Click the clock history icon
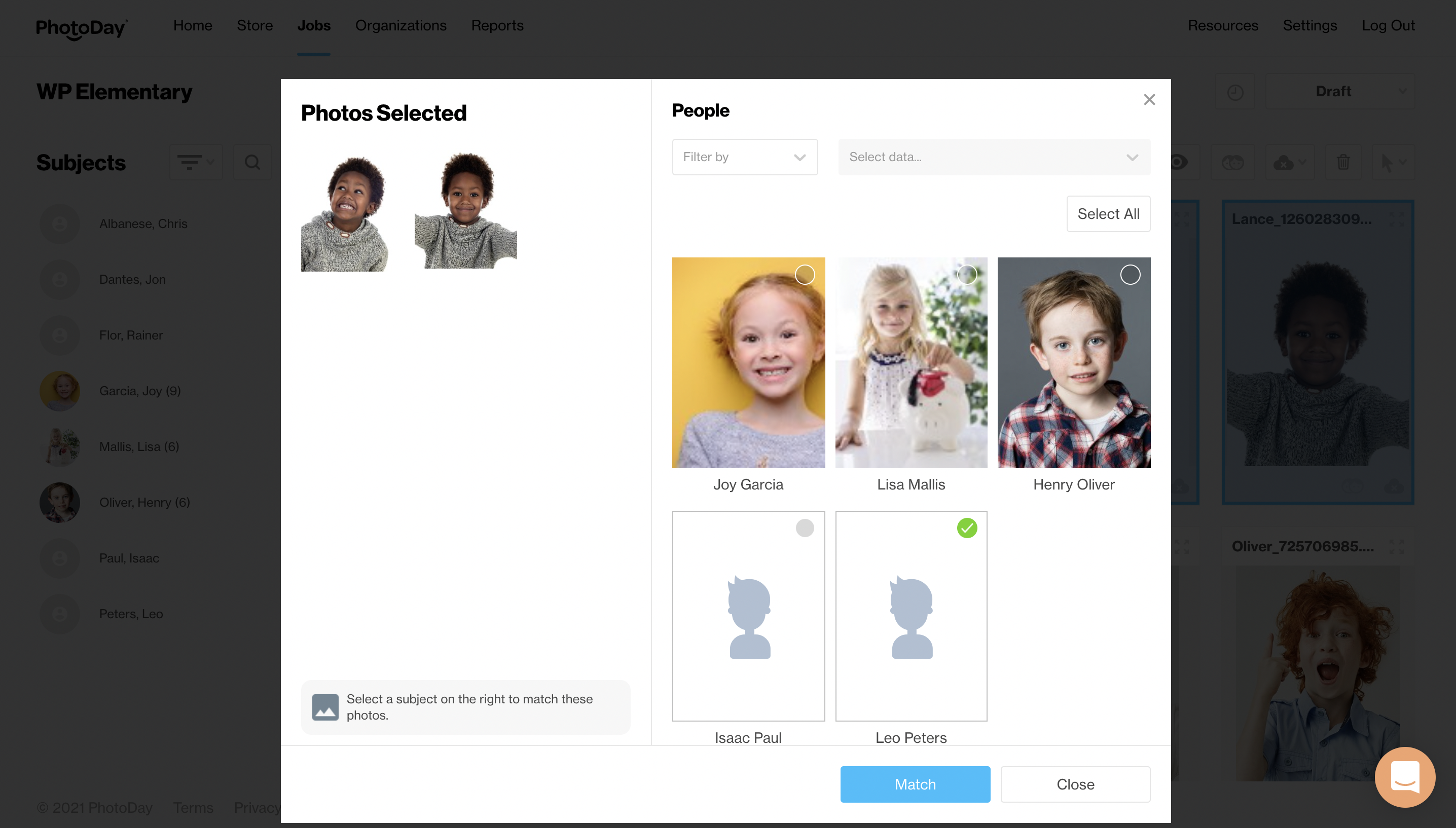Screen dimensions: 1456x828 pyautogui.click(x=1235, y=92)
